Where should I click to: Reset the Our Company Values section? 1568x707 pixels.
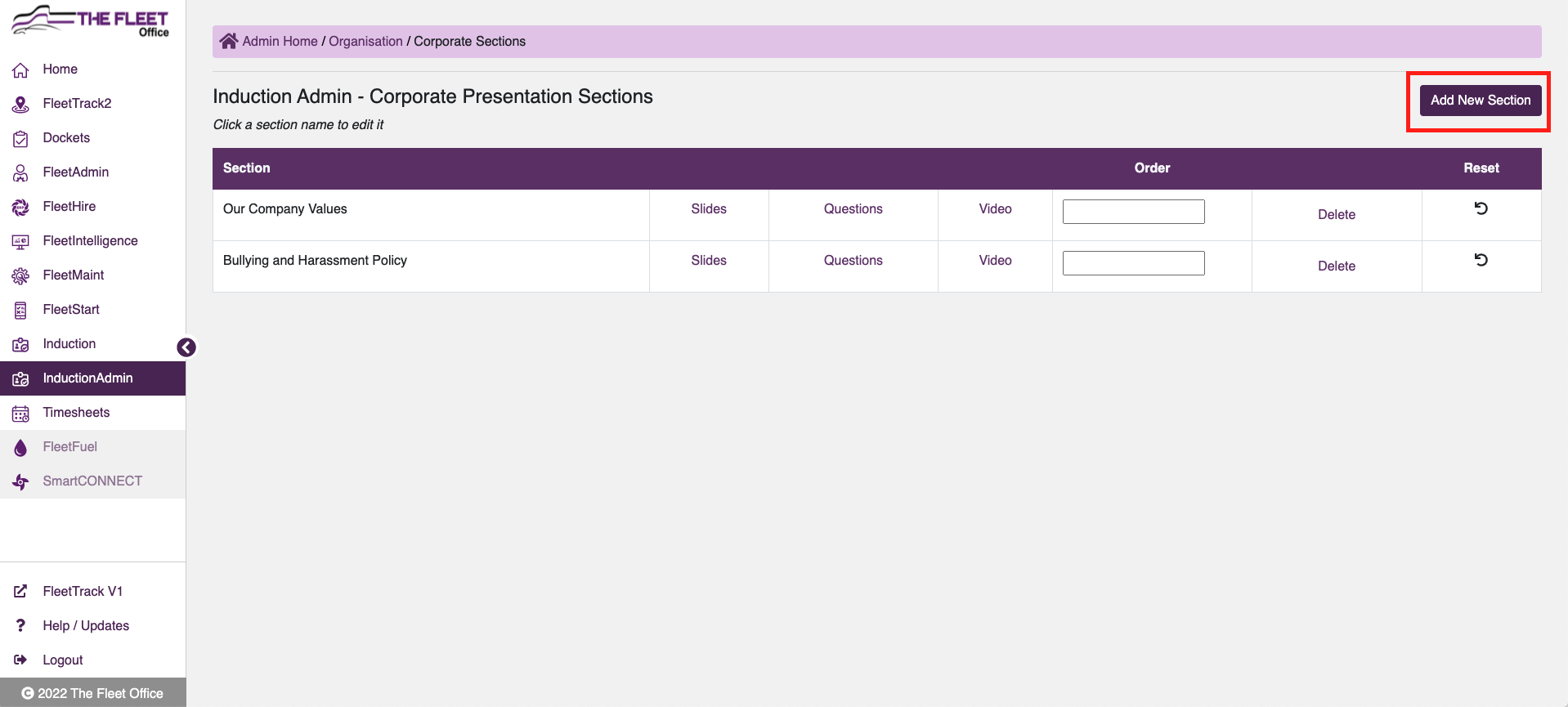(1481, 208)
